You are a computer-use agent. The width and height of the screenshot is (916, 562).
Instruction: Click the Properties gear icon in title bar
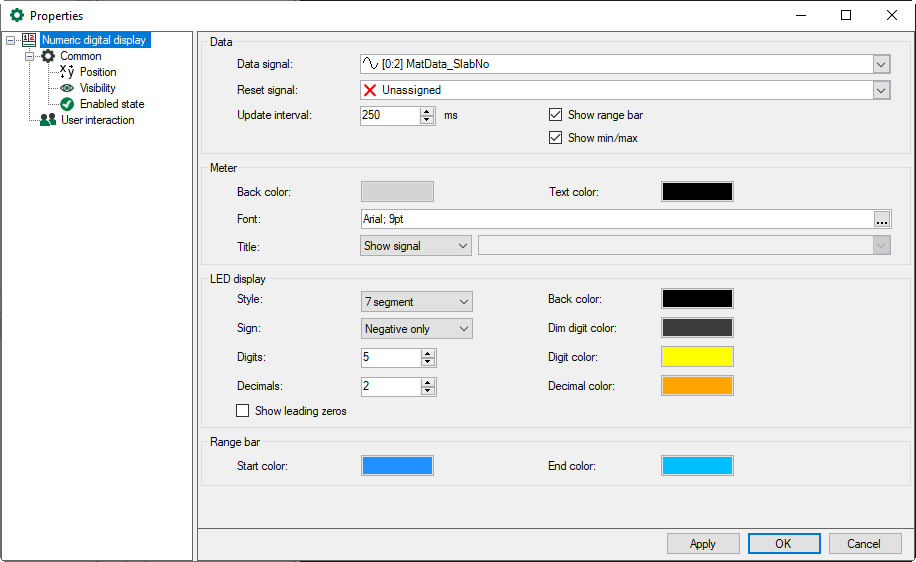point(16,16)
